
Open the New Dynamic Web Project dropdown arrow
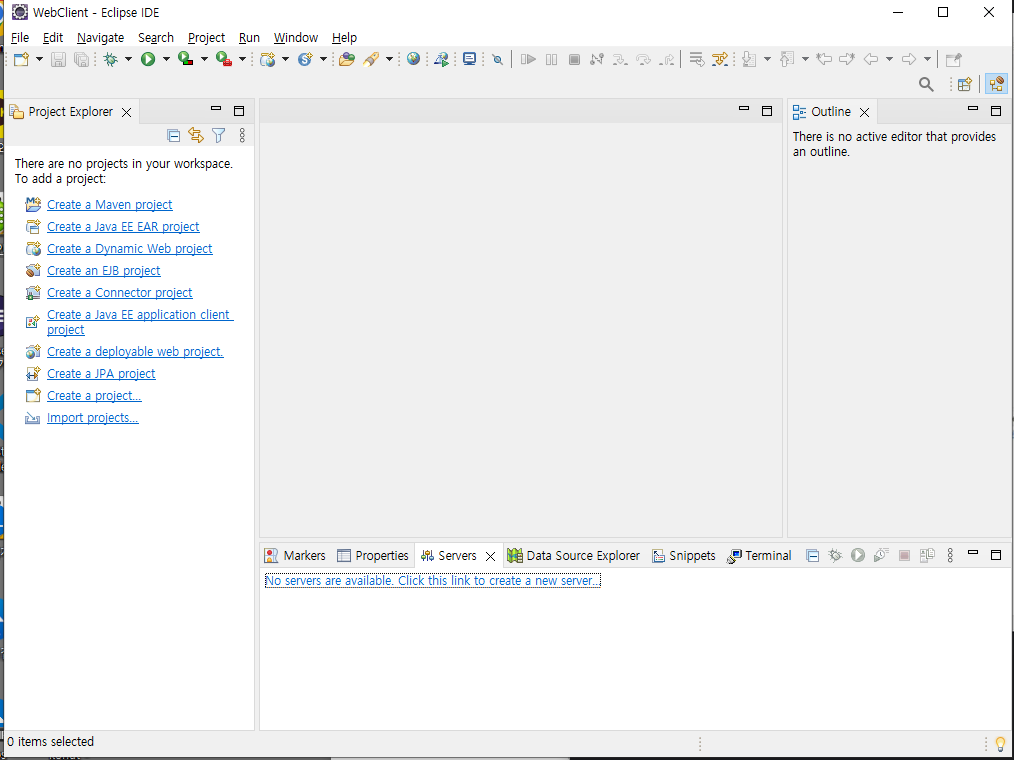285,60
